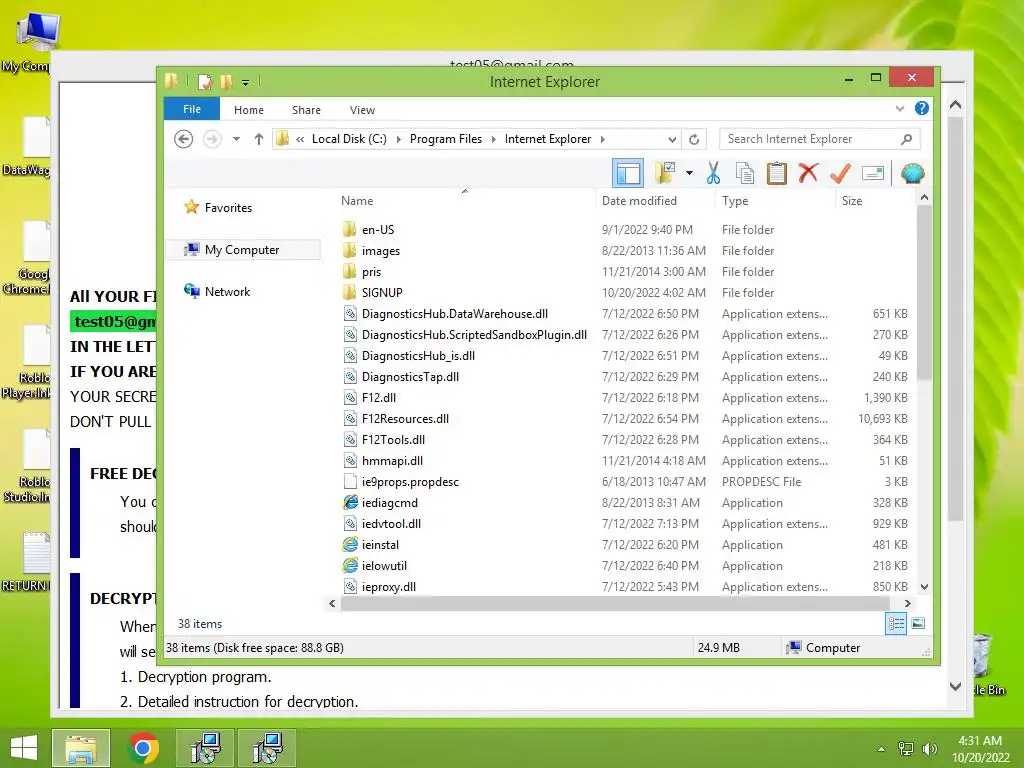Click the explorer Forward arrow button

212,139
